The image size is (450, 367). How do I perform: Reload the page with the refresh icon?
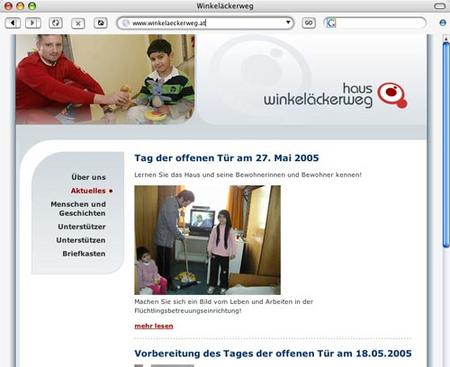click(x=55, y=23)
